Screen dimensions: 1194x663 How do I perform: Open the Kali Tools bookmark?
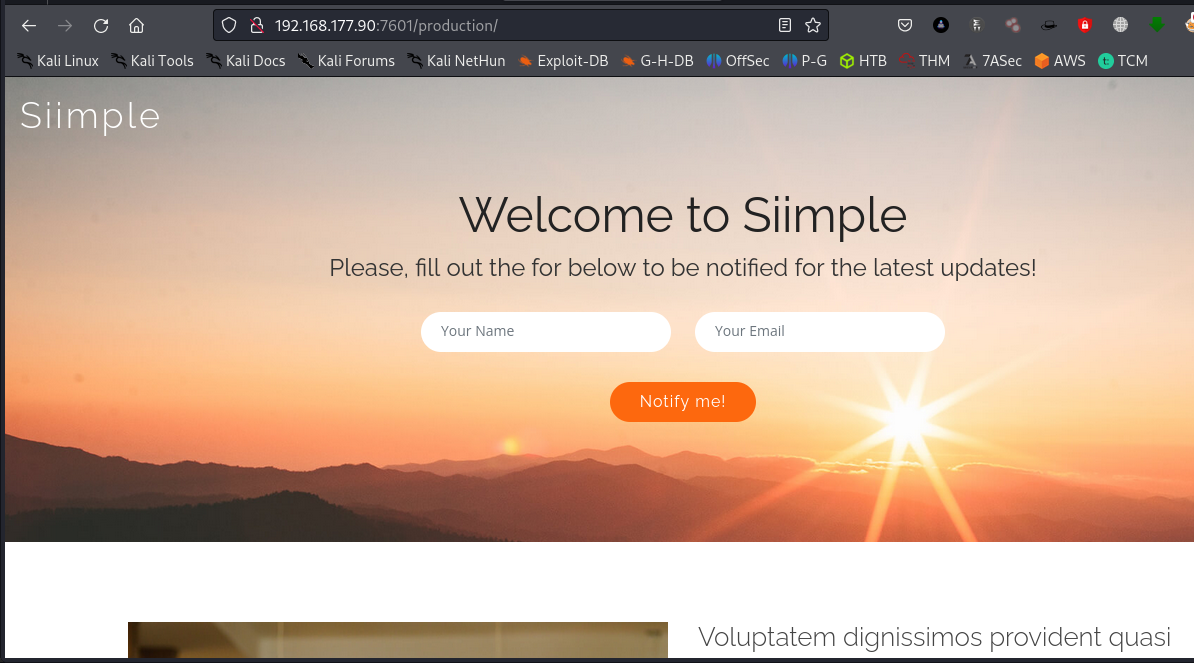pos(152,61)
